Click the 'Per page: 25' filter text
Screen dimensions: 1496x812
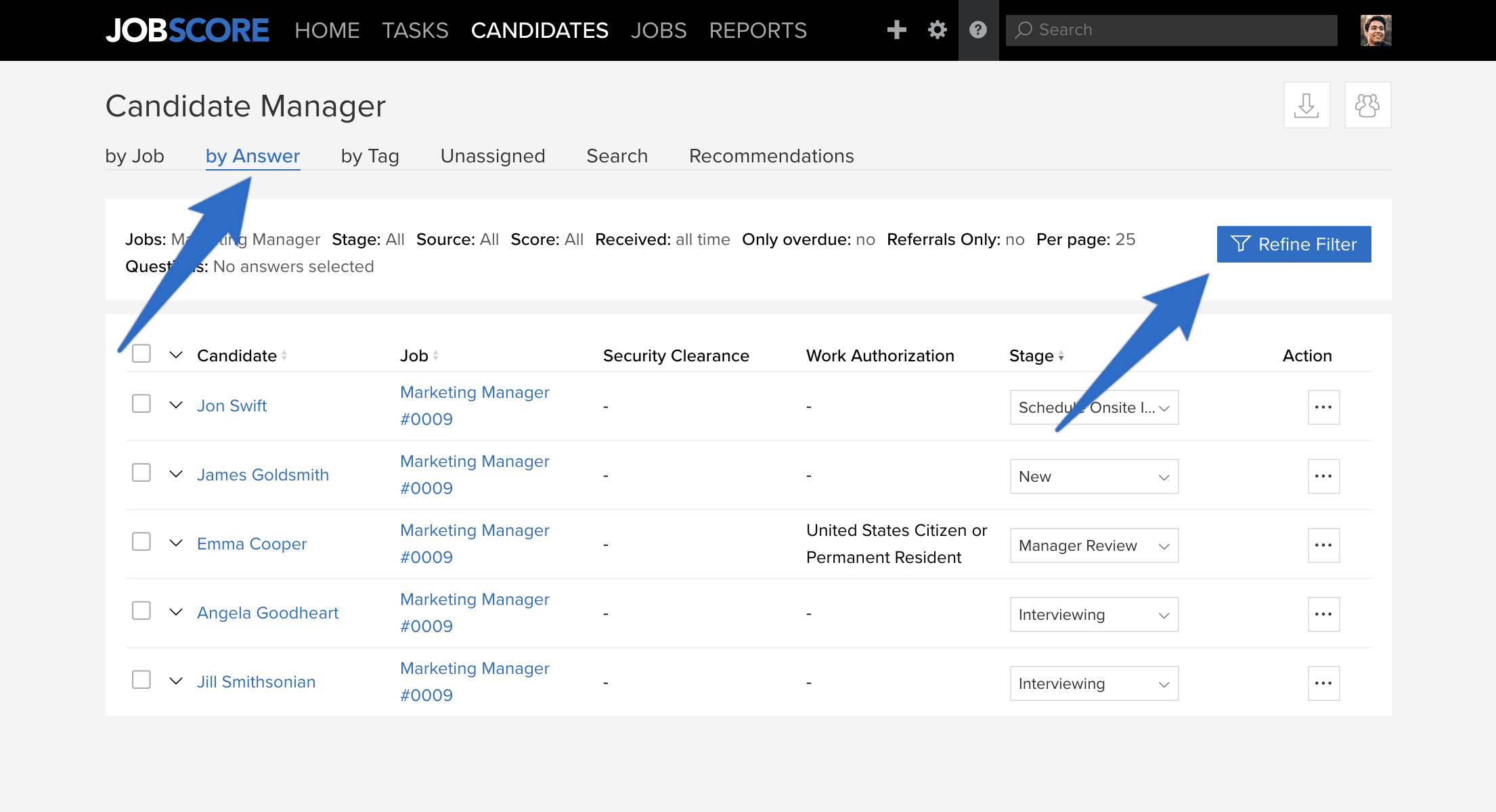click(1086, 240)
